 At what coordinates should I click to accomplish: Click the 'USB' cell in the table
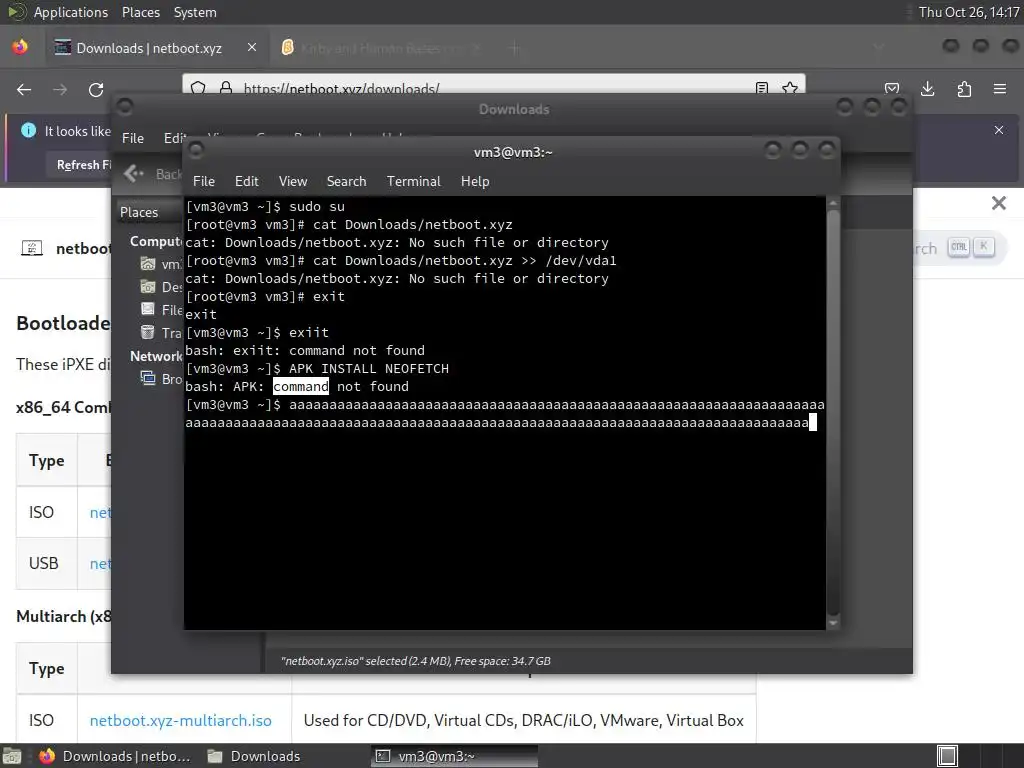pos(44,563)
